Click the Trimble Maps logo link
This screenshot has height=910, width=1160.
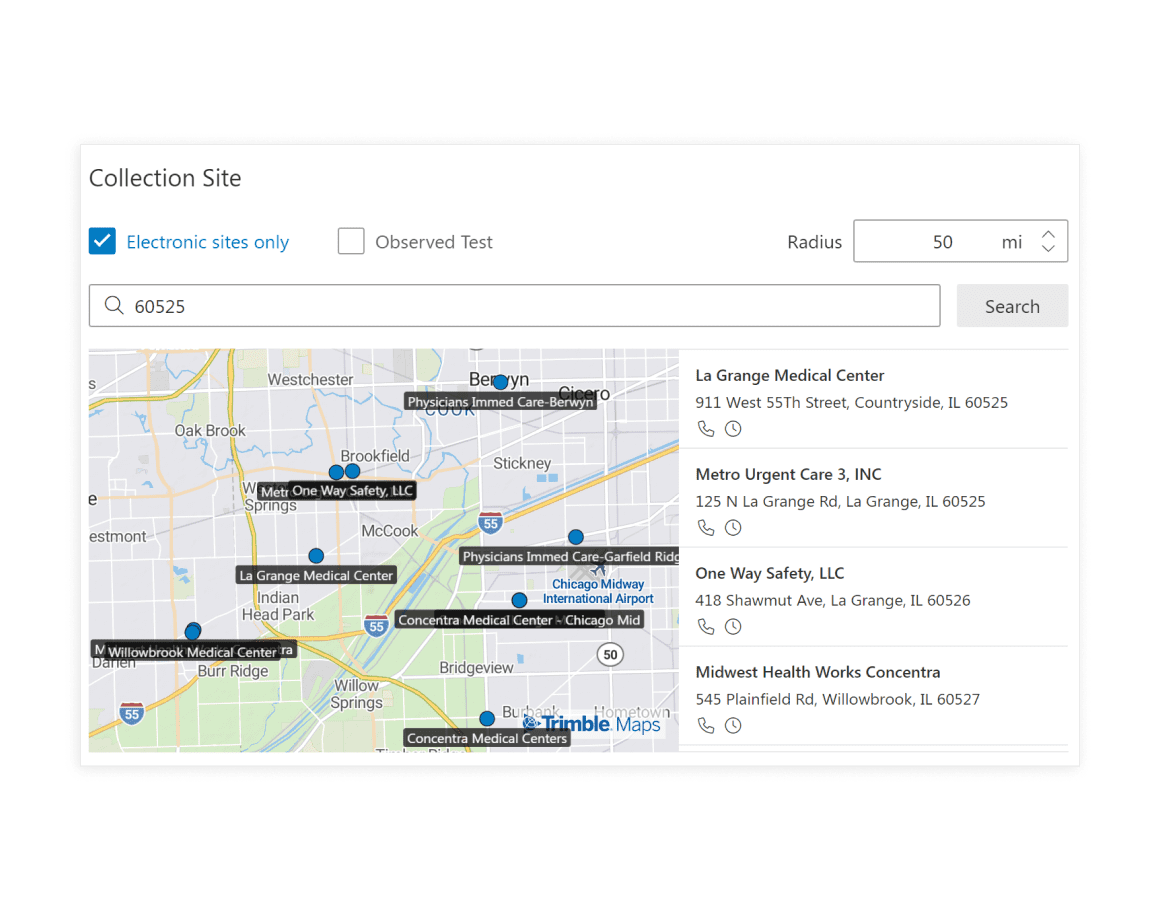pos(591,724)
